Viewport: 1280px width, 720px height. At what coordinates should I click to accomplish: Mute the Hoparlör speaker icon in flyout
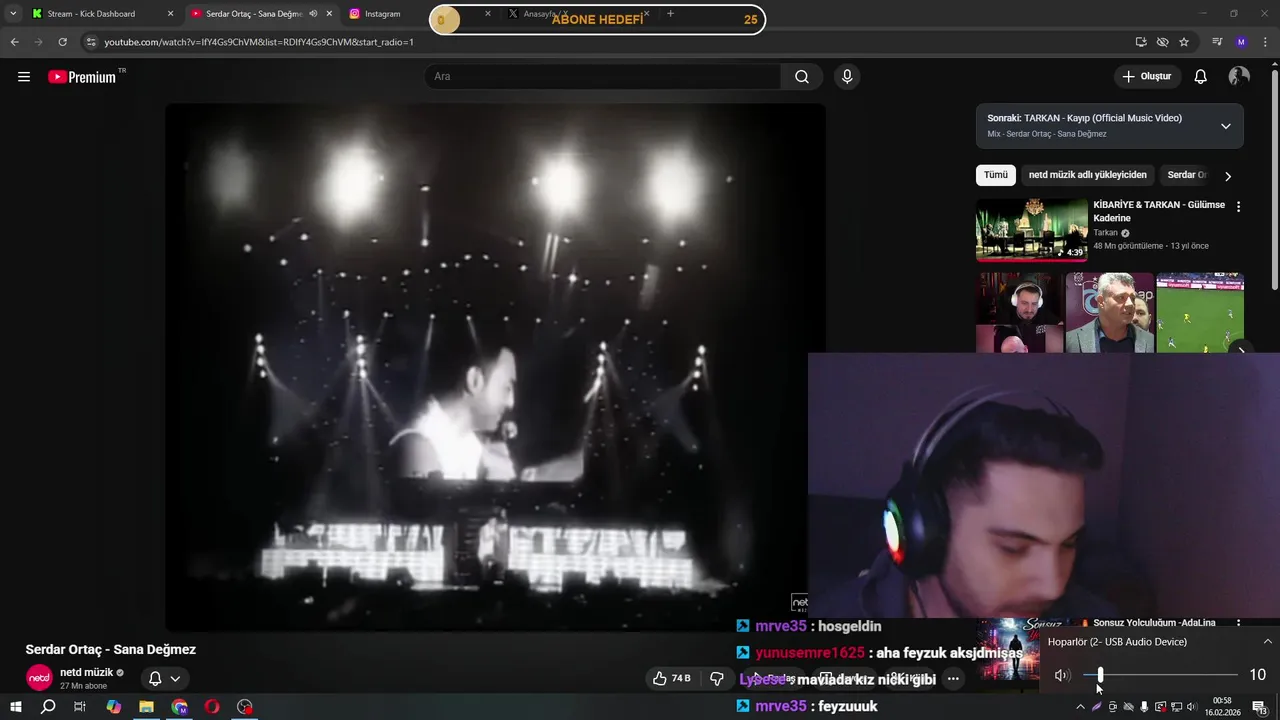(x=1061, y=675)
